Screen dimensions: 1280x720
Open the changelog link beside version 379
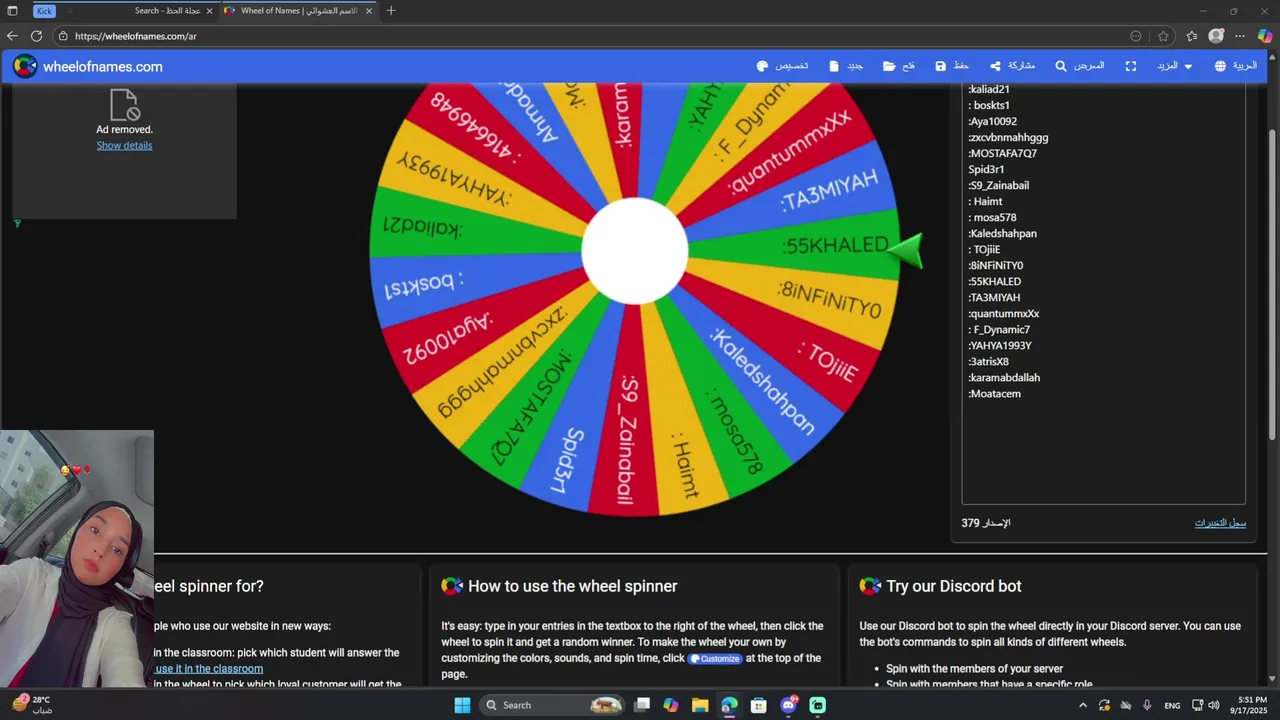point(1220,523)
